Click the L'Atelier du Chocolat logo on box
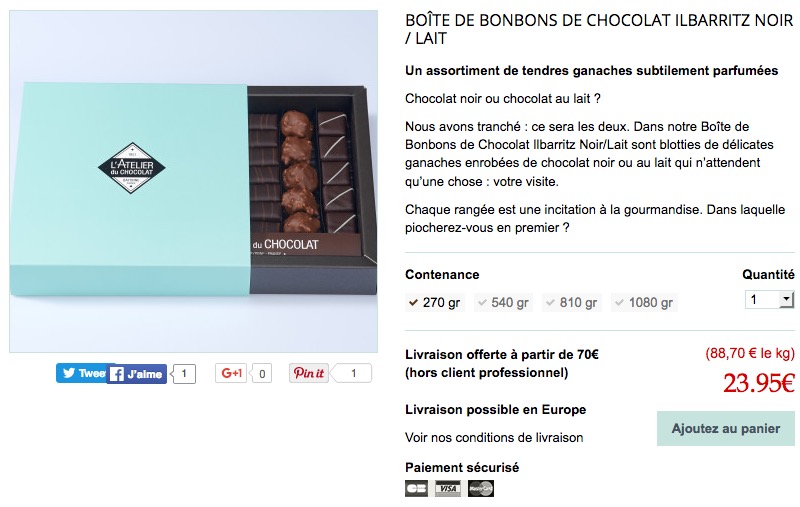The width and height of the screenshot is (800, 507). coord(132,168)
